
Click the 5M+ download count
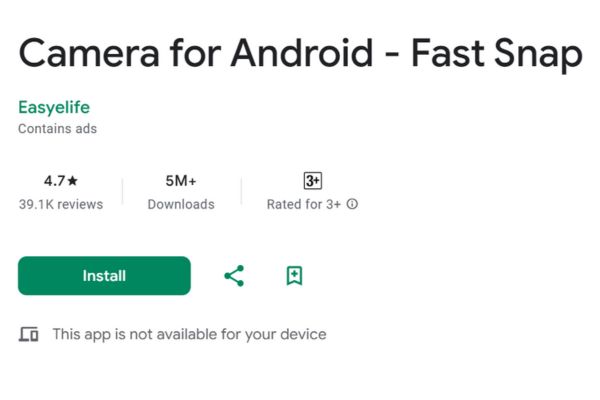[181, 181]
